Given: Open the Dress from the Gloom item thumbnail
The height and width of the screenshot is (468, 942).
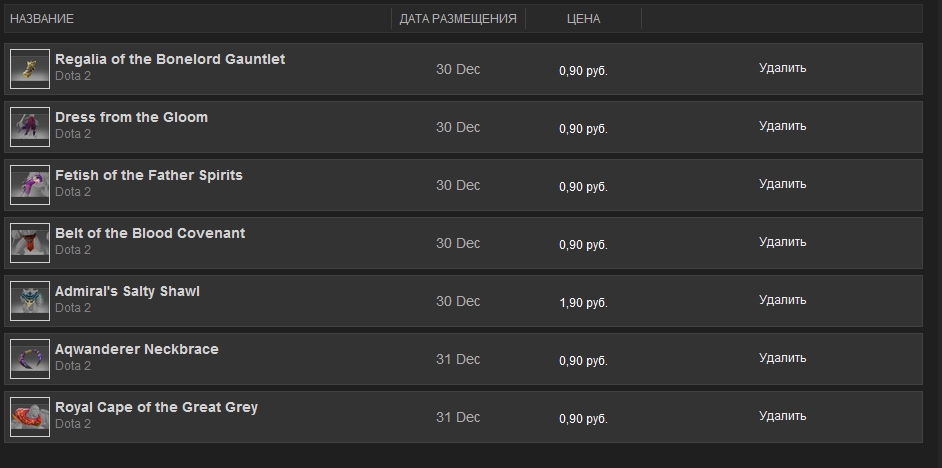Looking at the screenshot, I should [x=30, y=127].
